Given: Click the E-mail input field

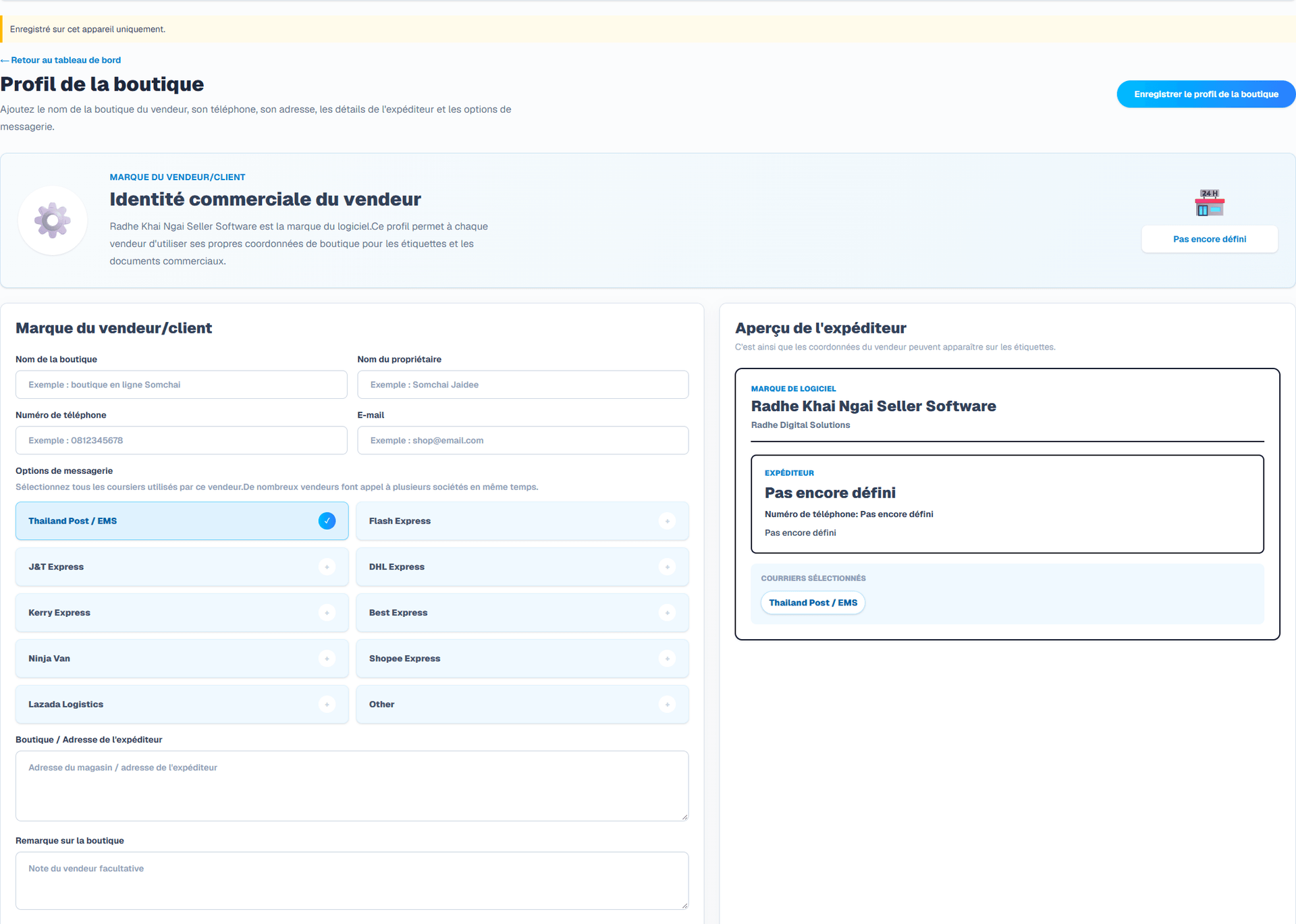Looking at the screenshot, I should 523,440.
